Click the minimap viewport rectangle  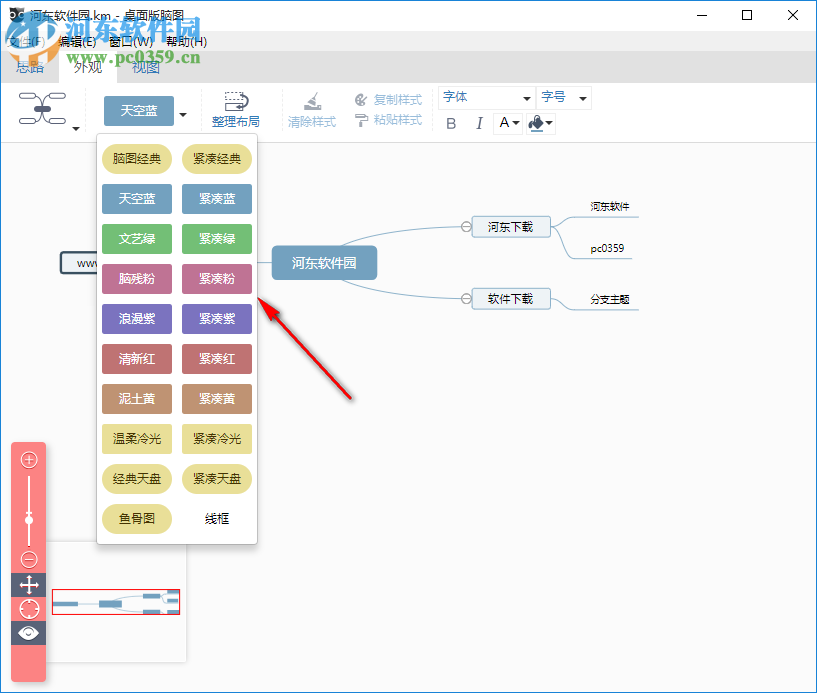point(115,601)
